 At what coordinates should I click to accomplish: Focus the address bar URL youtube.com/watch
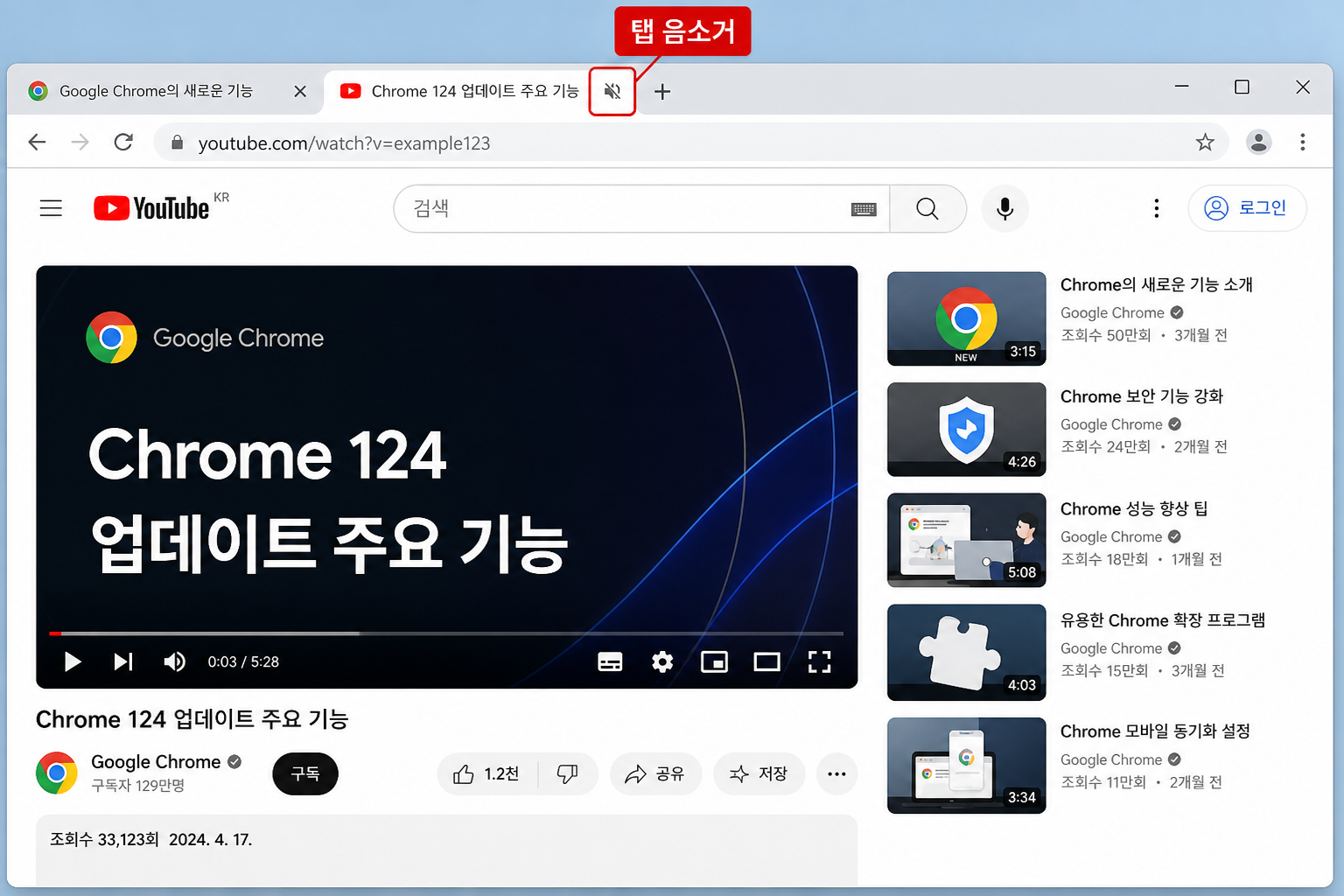pyautogui.click(x=344, y=143)
